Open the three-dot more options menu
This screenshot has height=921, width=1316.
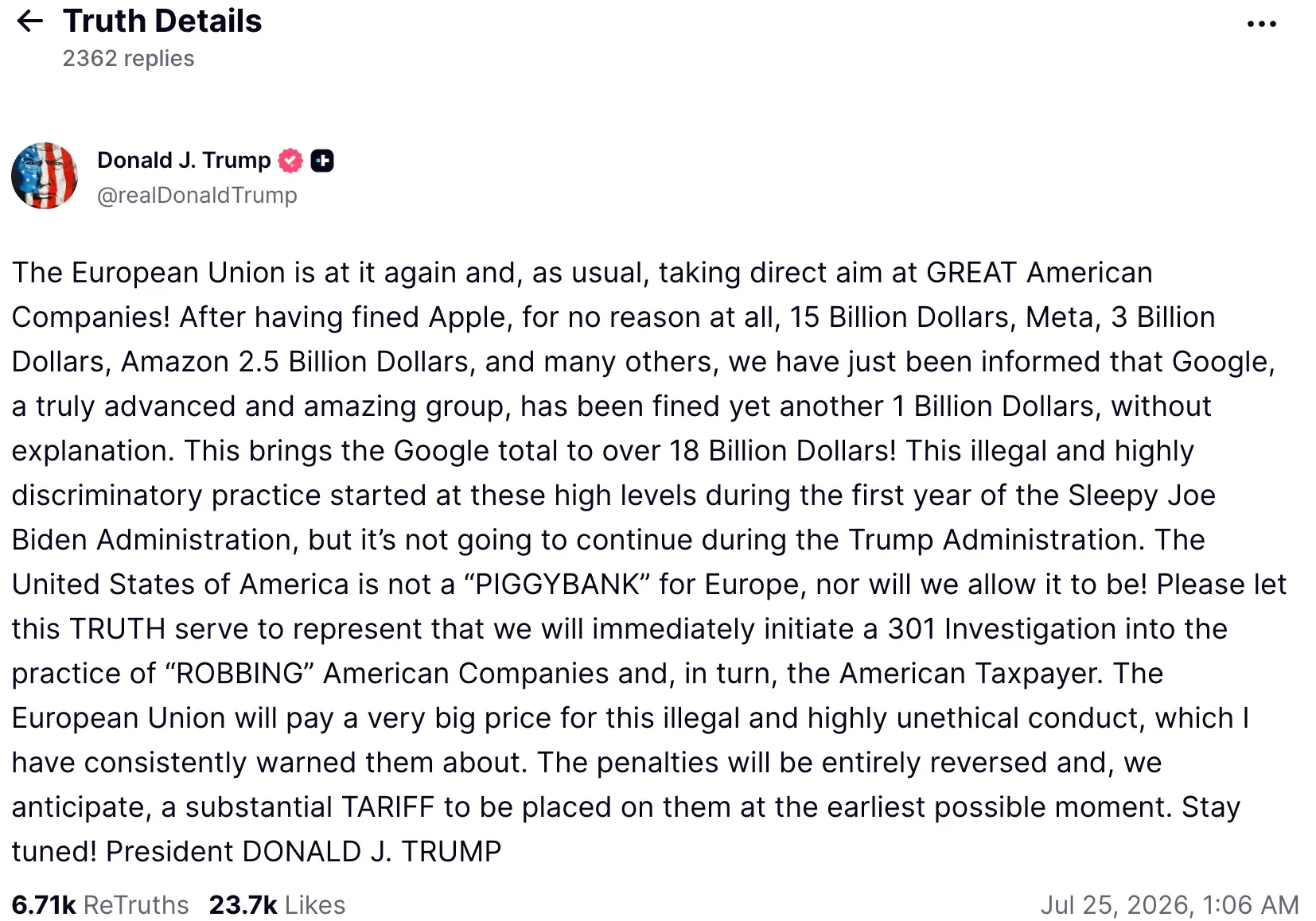pos(1261,25)
